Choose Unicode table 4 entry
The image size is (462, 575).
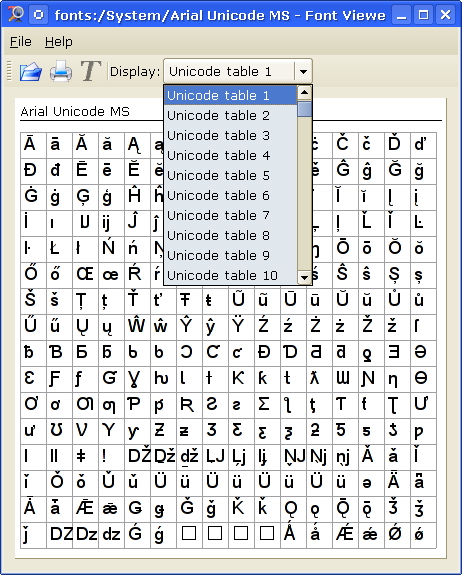(x=230, y=155)
